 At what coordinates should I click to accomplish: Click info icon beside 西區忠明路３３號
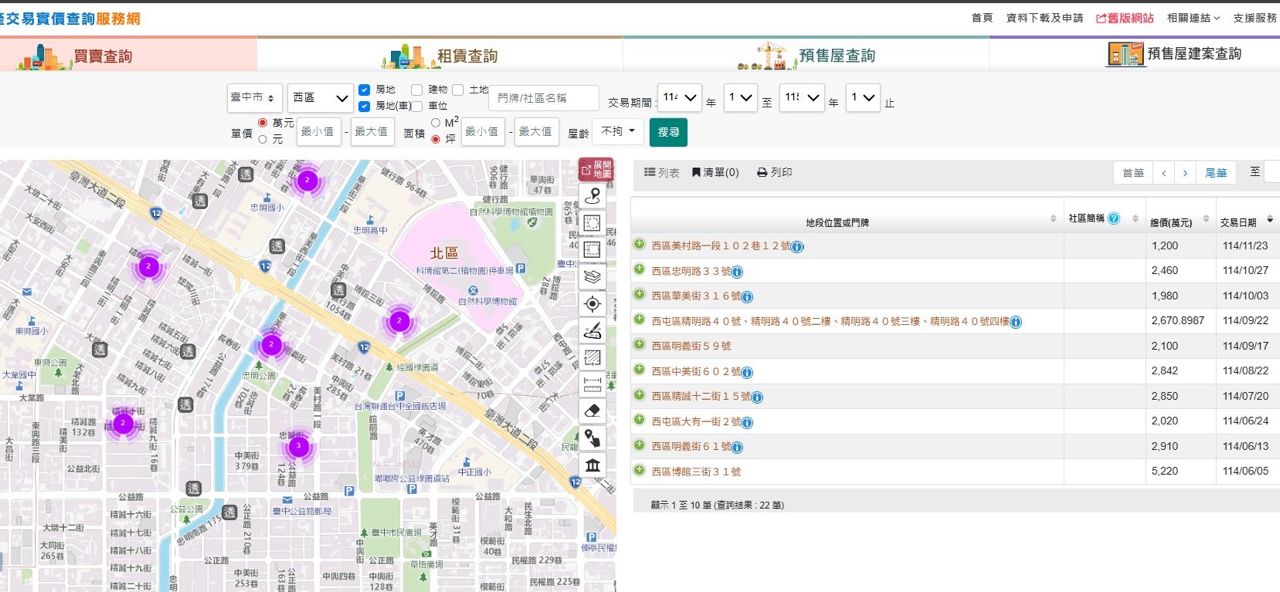point(737,271)
